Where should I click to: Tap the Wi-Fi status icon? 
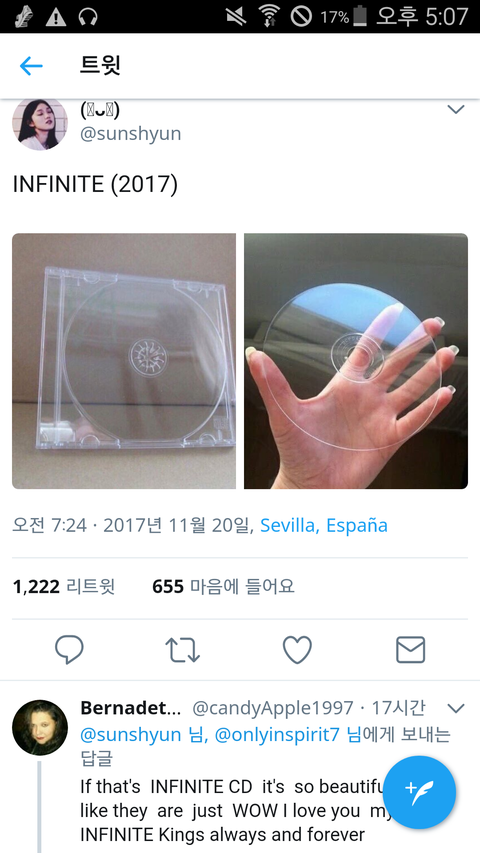point(268,16)
